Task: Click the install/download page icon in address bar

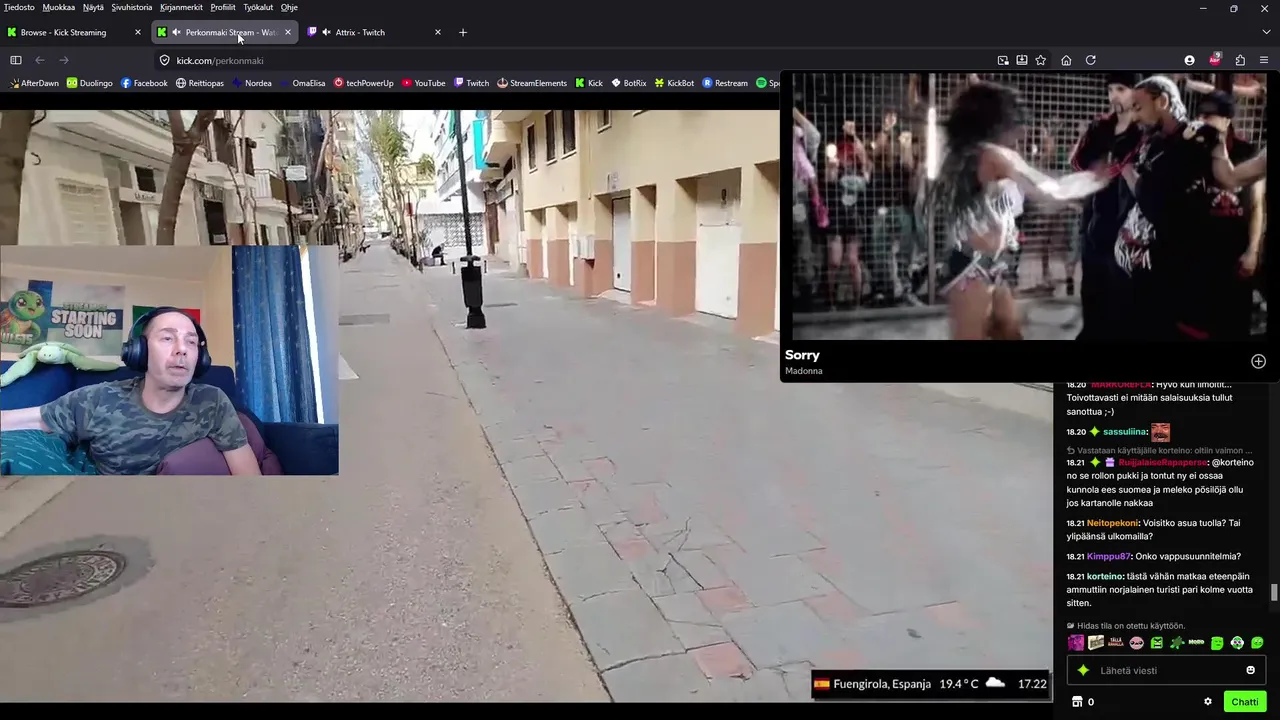Action: point(1022,60)
